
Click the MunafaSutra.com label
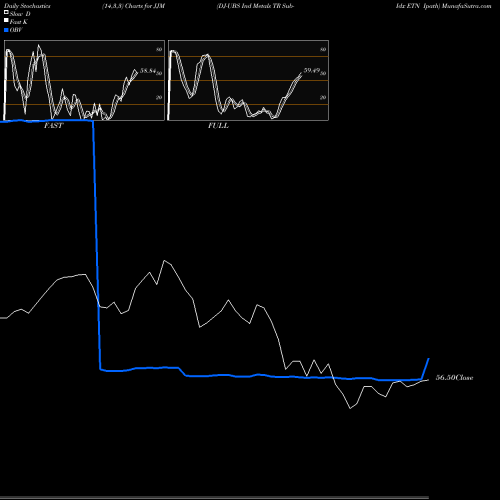pos(466,6)
